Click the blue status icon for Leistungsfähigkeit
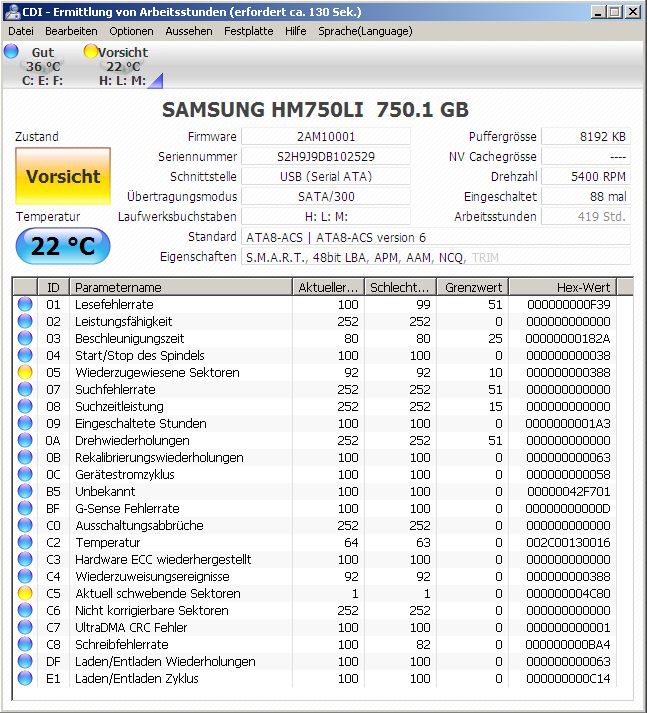 [x=25, y=321]
